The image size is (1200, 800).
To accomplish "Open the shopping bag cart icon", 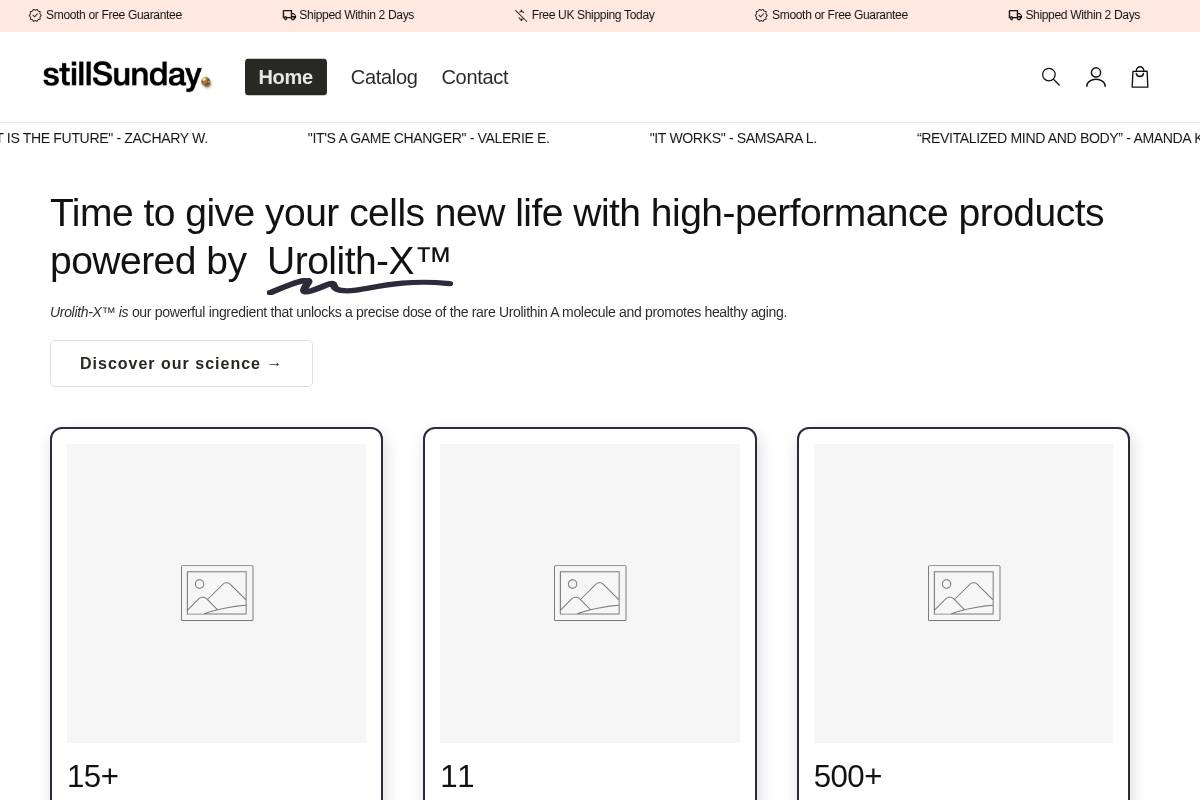I will coord(1140,77).
